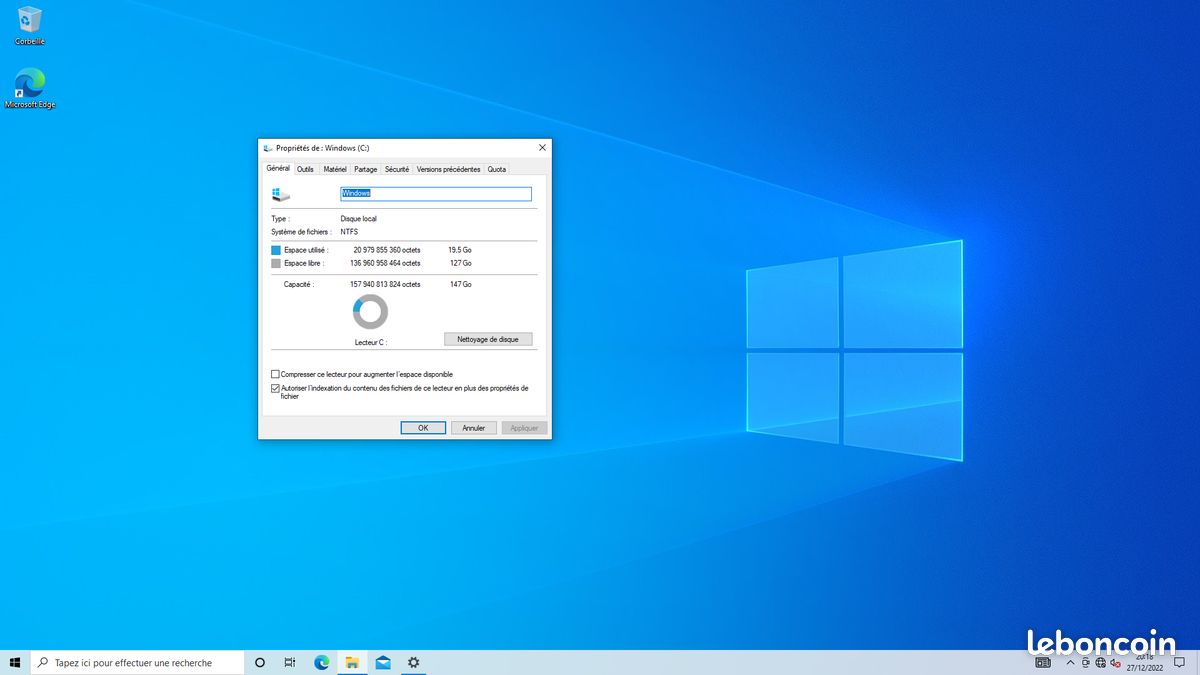This screenshot has height=675, width=1200.
Task: Click the 136 960 958 464 octets value
Action: [x=385, y=263]
